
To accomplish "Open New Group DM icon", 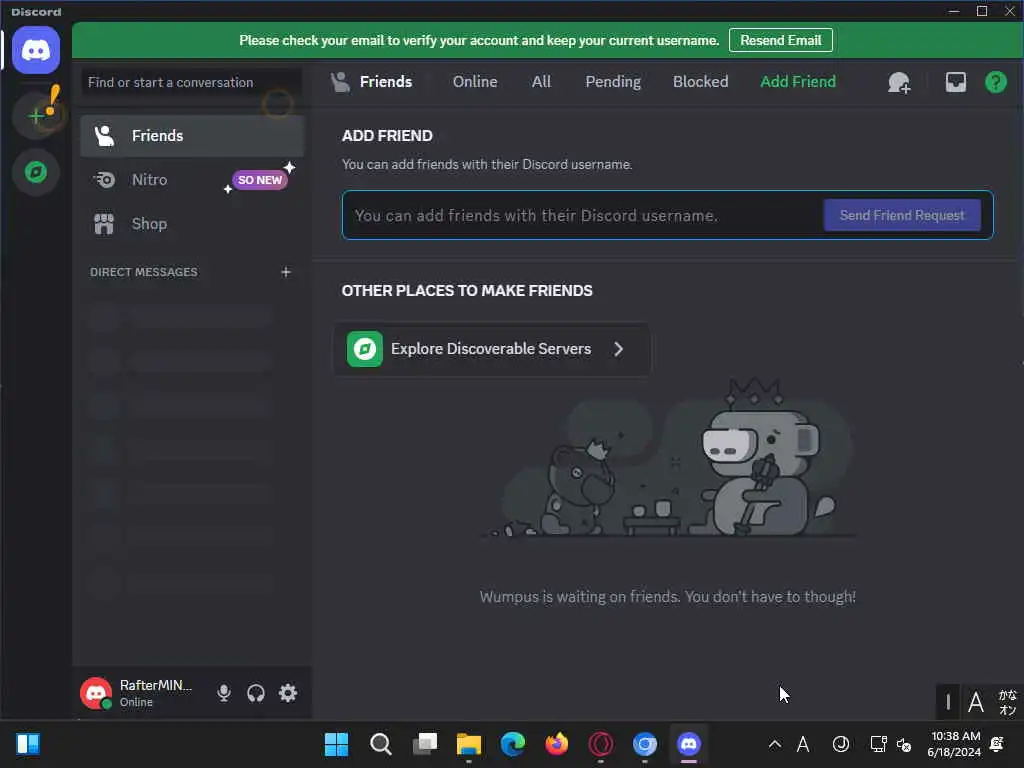I will click(899, 82).
